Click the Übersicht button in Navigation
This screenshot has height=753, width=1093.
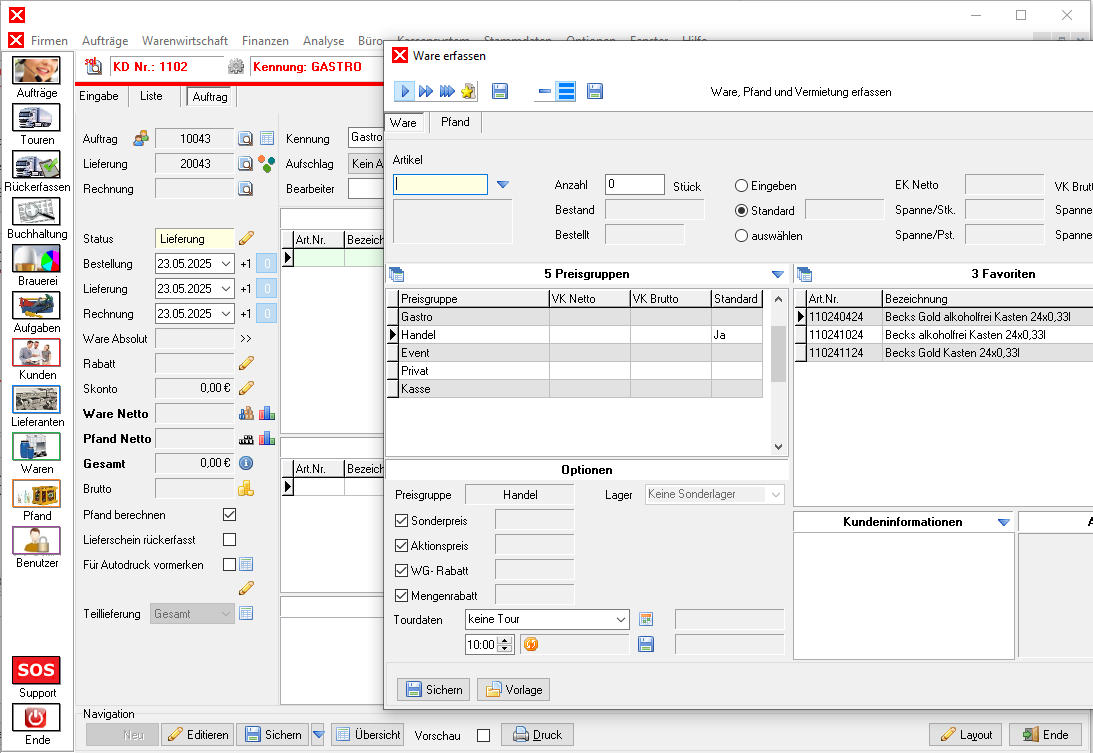tap(367, 735)
